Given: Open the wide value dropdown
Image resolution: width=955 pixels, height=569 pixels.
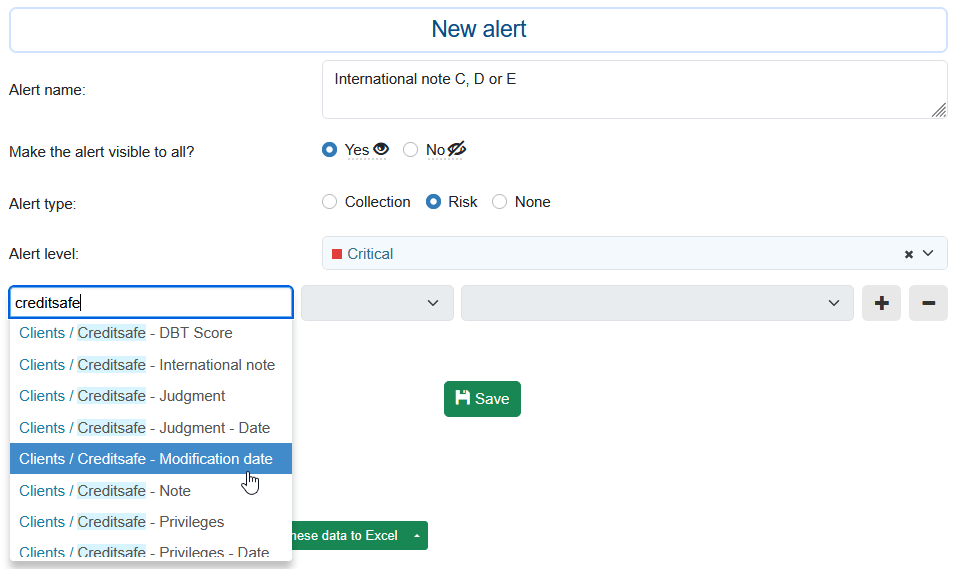Looking at the screenshot, I should tap(657, 303).
